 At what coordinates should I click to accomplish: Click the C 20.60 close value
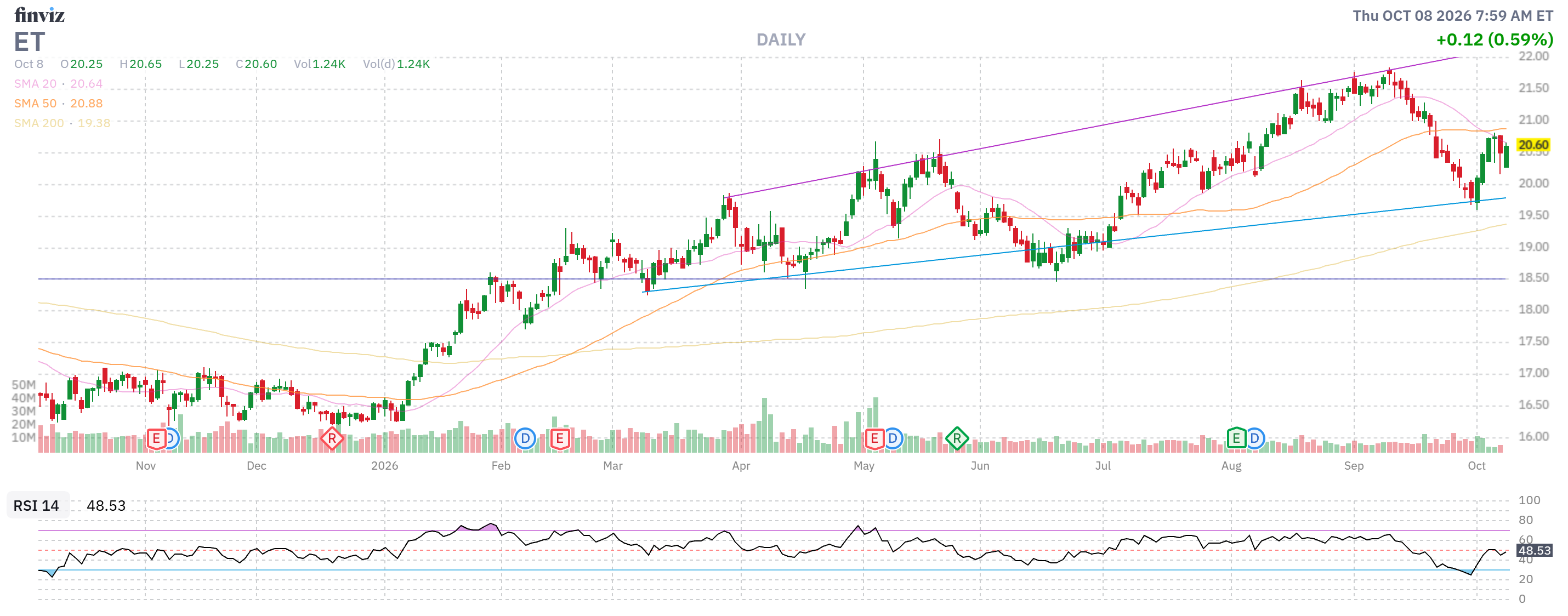point(256,64)
